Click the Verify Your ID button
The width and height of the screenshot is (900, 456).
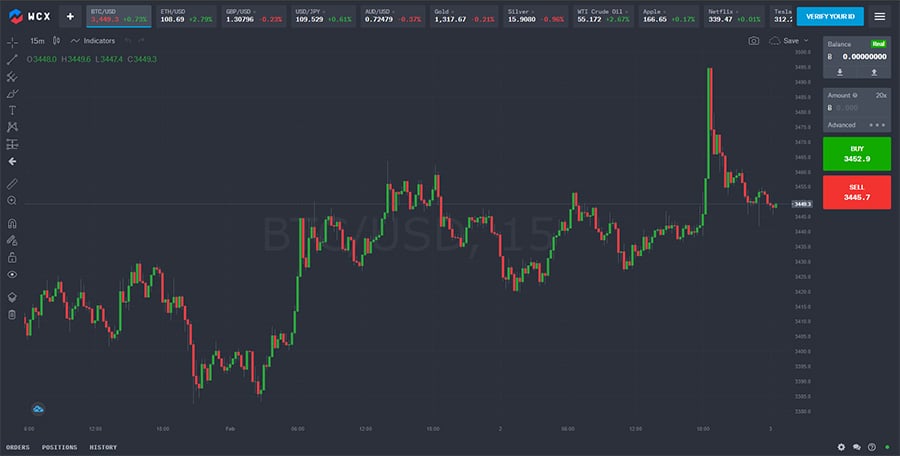pyautogui.click(x=829, y=16)
